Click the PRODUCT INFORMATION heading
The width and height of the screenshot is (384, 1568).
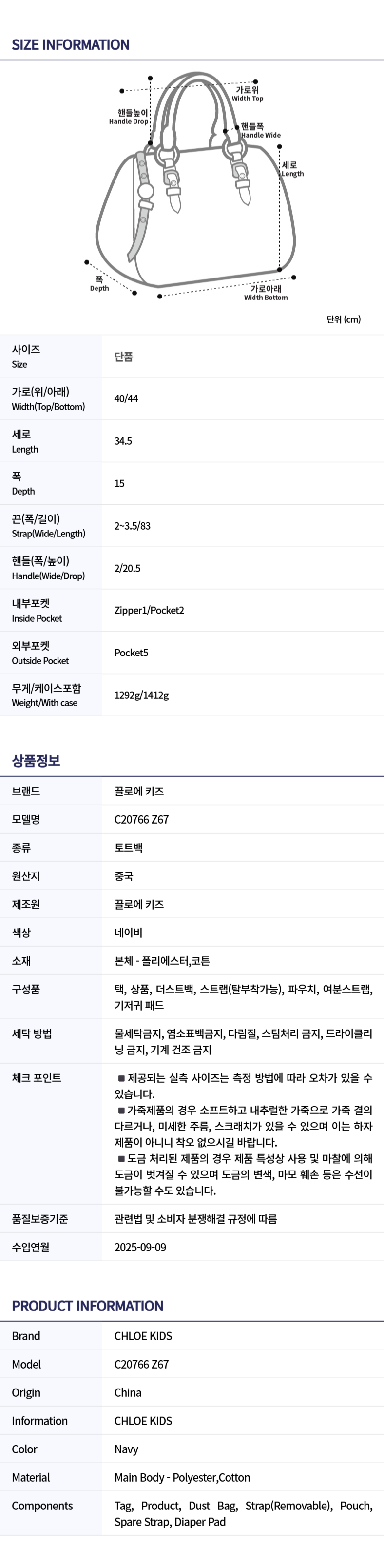88,1306
